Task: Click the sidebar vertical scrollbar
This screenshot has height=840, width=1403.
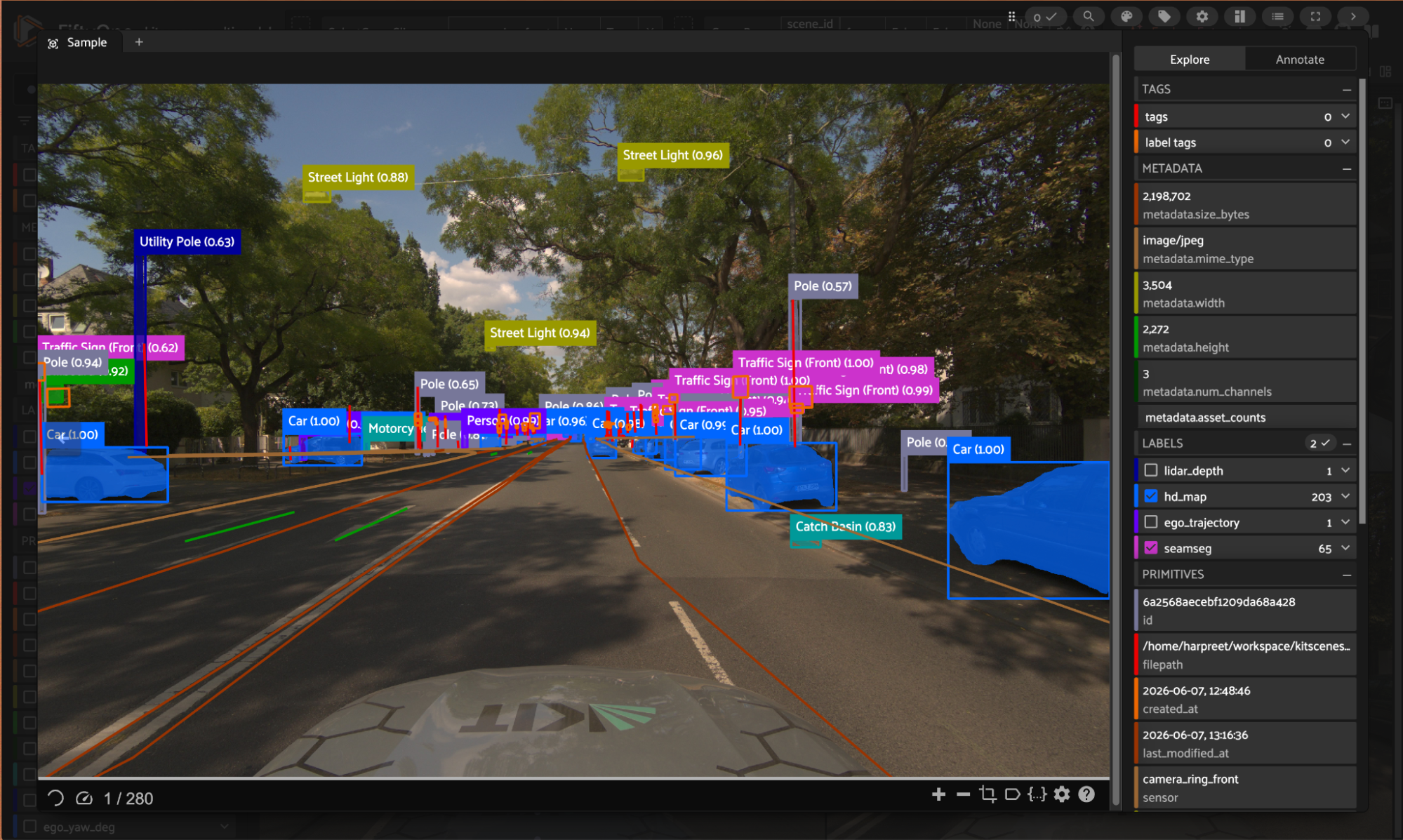Action: tap(1362, 300)
